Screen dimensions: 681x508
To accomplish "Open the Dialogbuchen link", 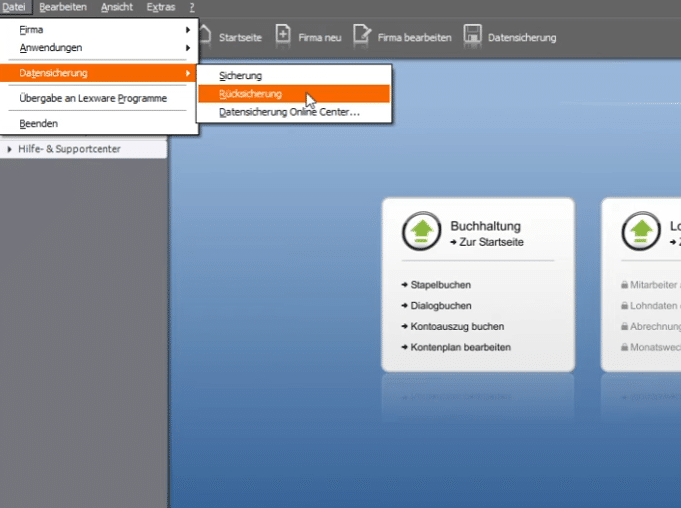I will (x=441, y=306).
